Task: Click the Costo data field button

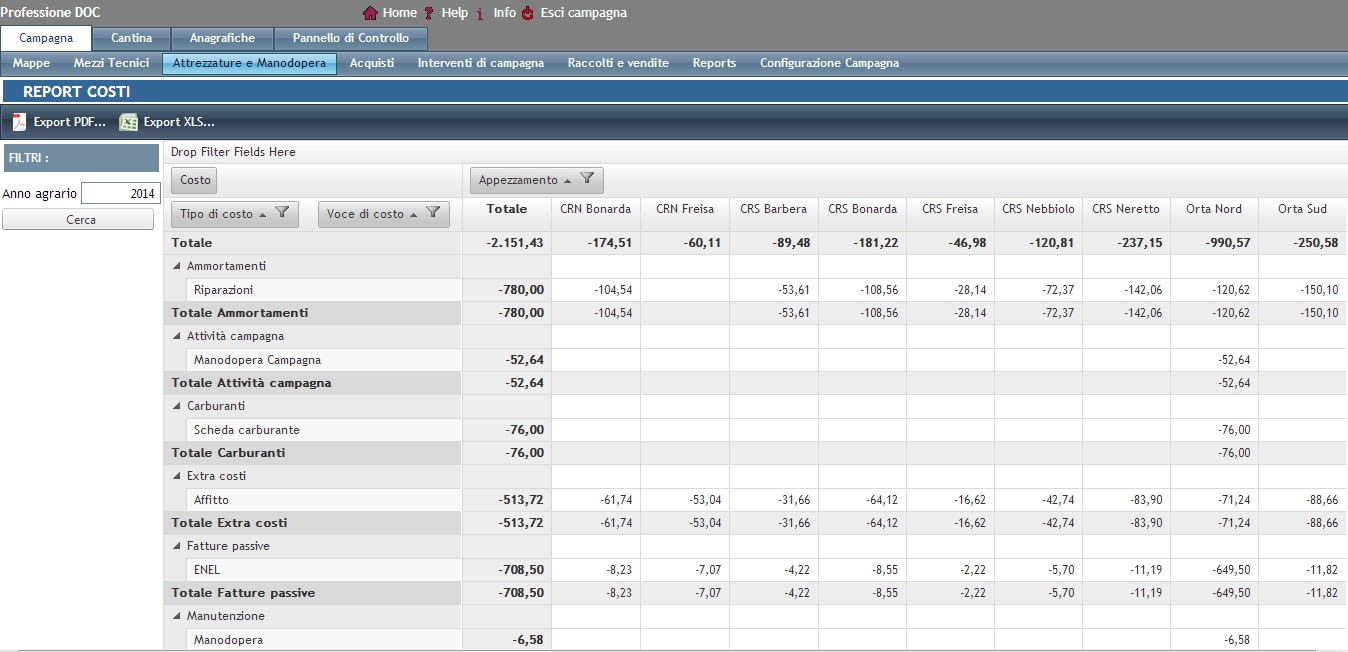Action: tap(195, 180)
